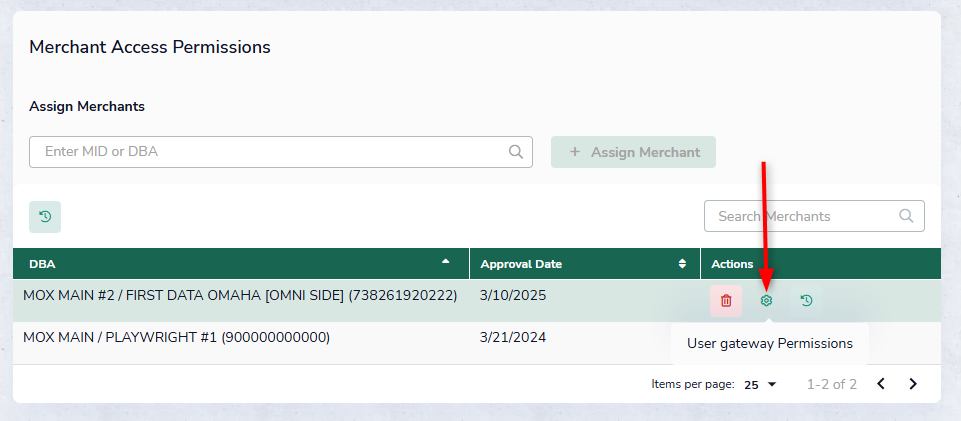
Task: Select MOX MAIN #2 / FIRST DATA OMAHA row
Action: coord(240,296)
